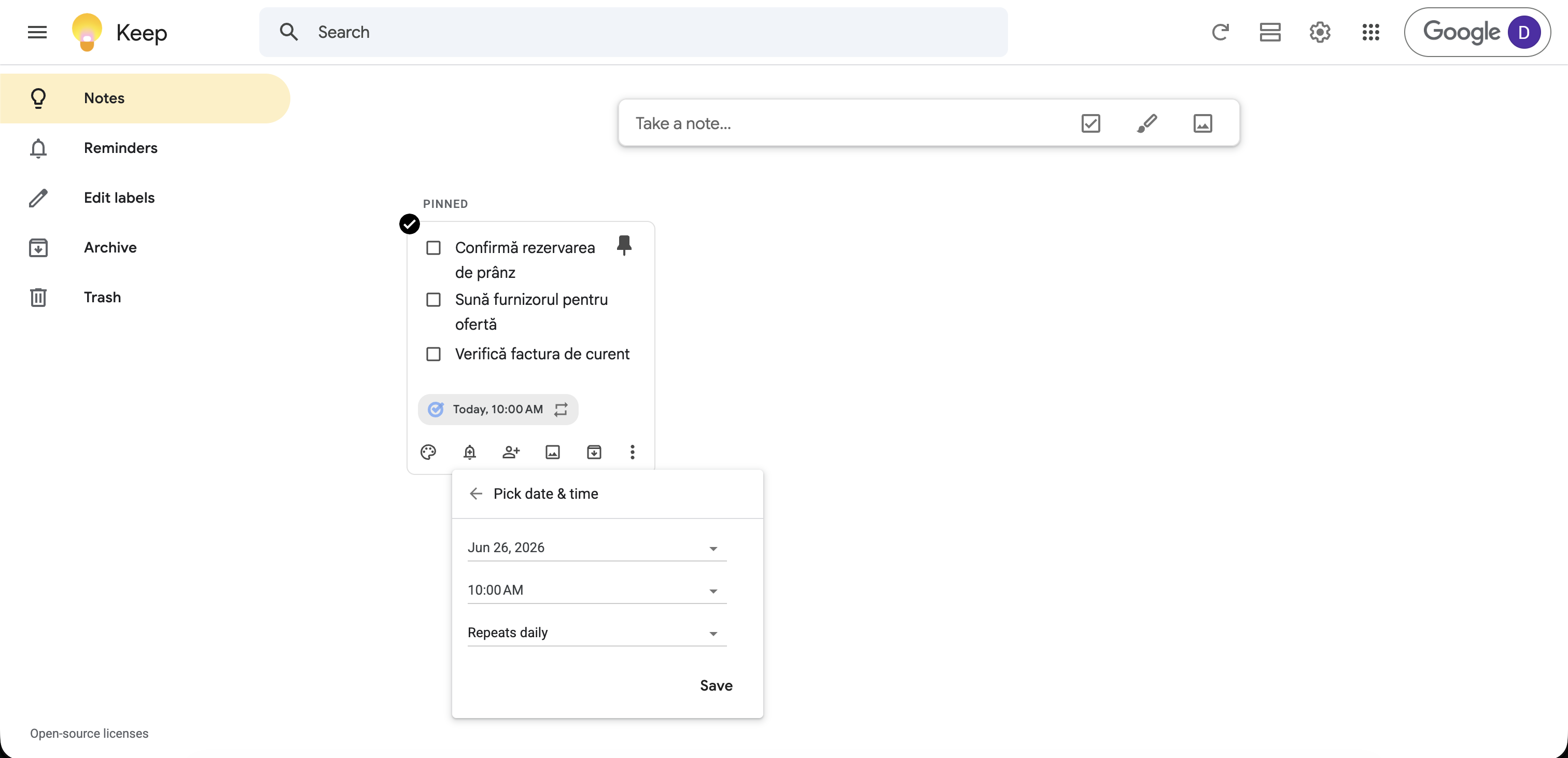Viewport: 1568px width, 758px height.
Task: Click the PINNED section label
Action: [445, 204]
